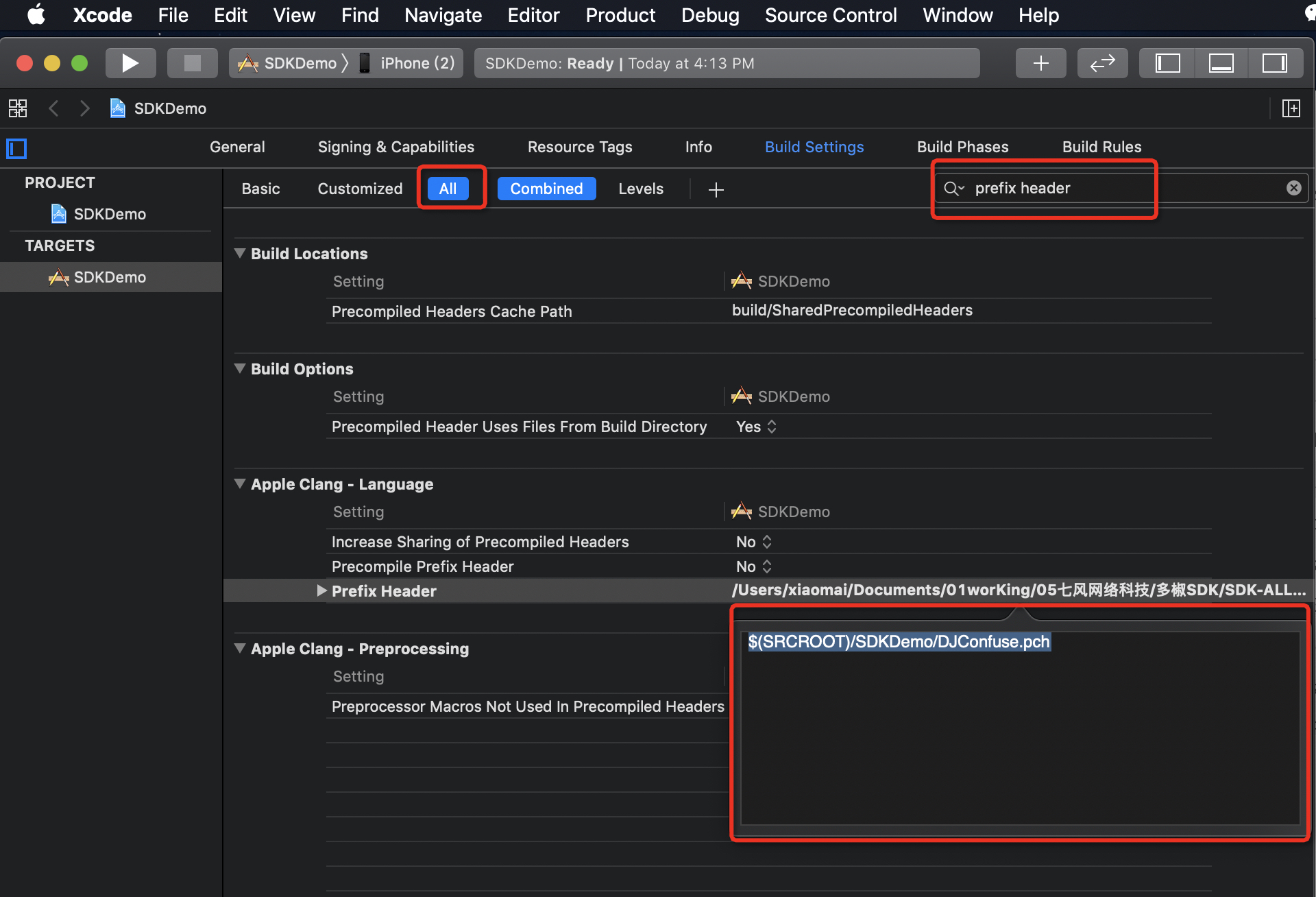This screenshot has width=1316, height=897.
Task: Open Signing & Capabilities tab
Action: point(396,147)
